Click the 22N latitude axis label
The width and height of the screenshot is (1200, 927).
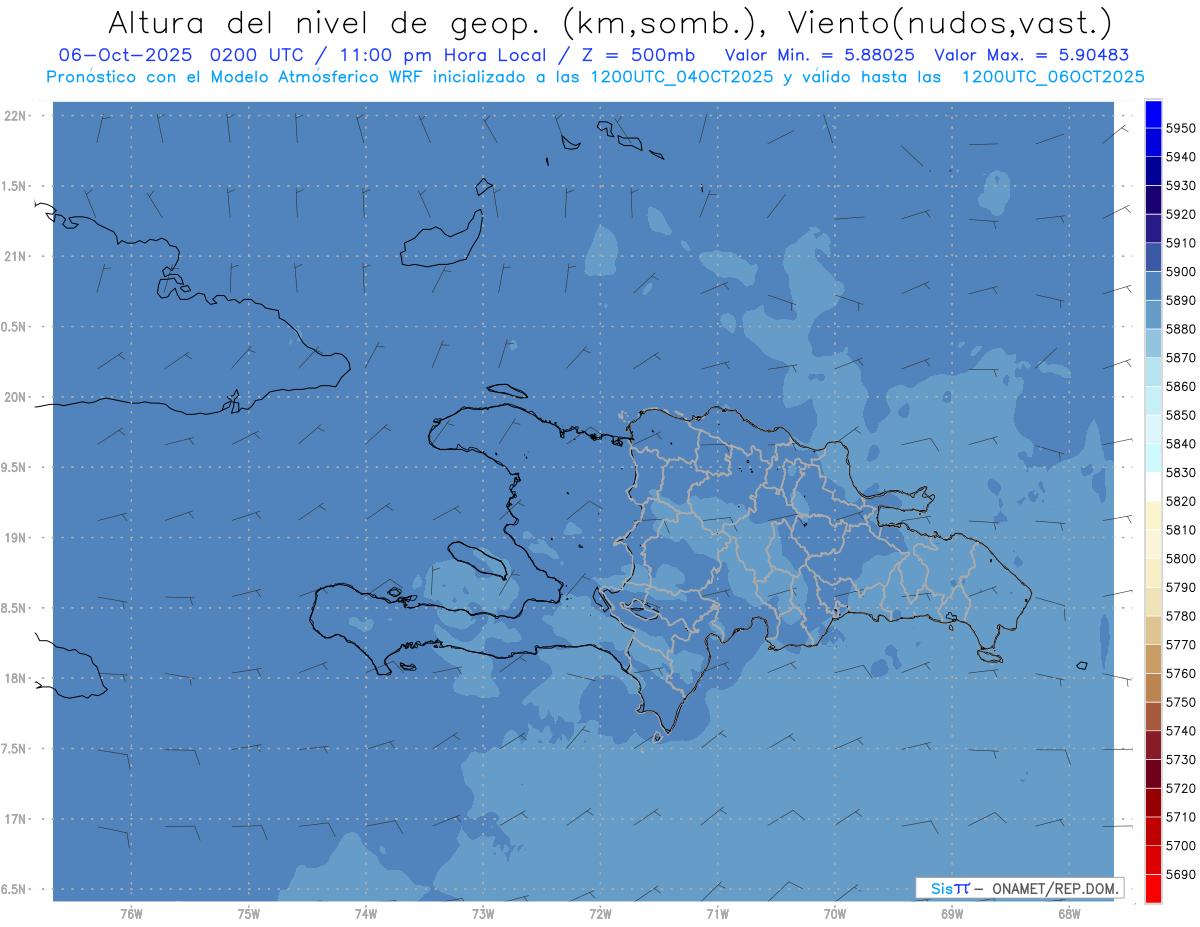point(16,115)
